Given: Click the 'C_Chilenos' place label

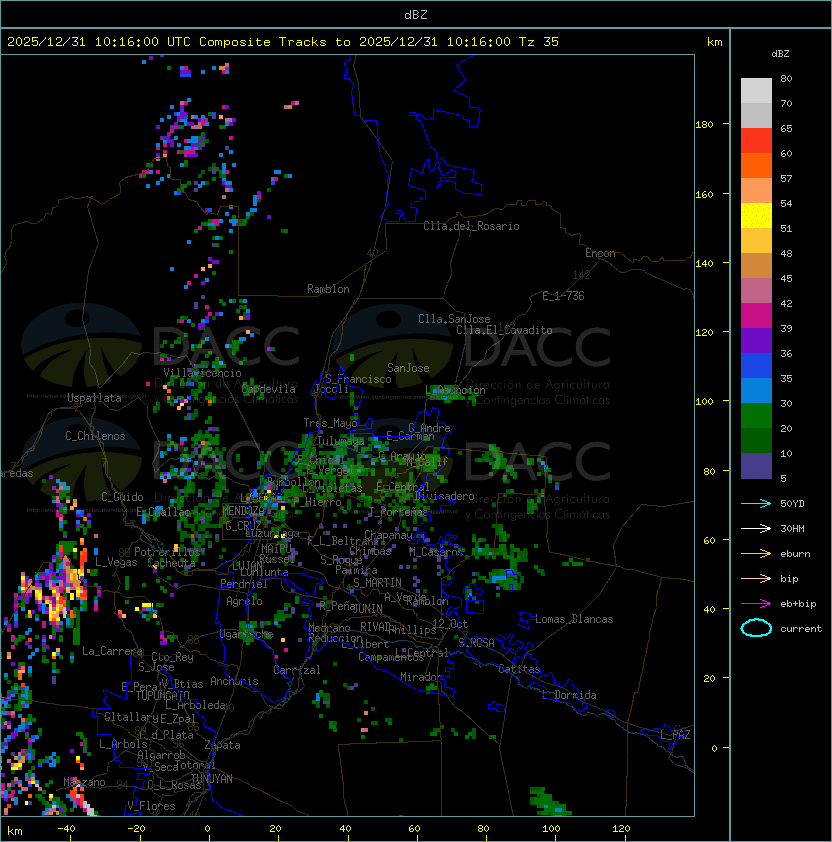Looking at the screenshot, I should click(x=95, y=436).
